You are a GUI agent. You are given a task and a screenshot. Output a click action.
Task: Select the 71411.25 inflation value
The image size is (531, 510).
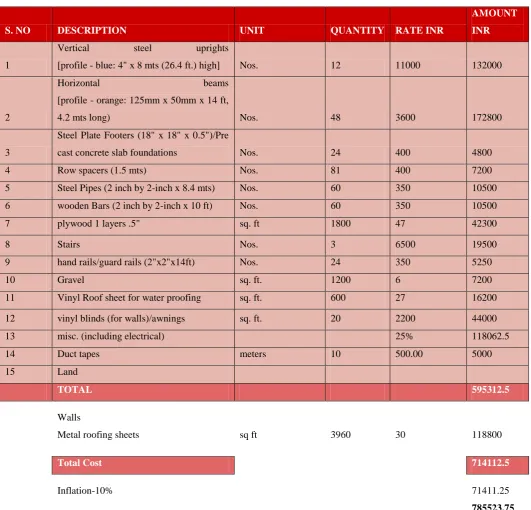pyautogui.click(x=490, y=491)
